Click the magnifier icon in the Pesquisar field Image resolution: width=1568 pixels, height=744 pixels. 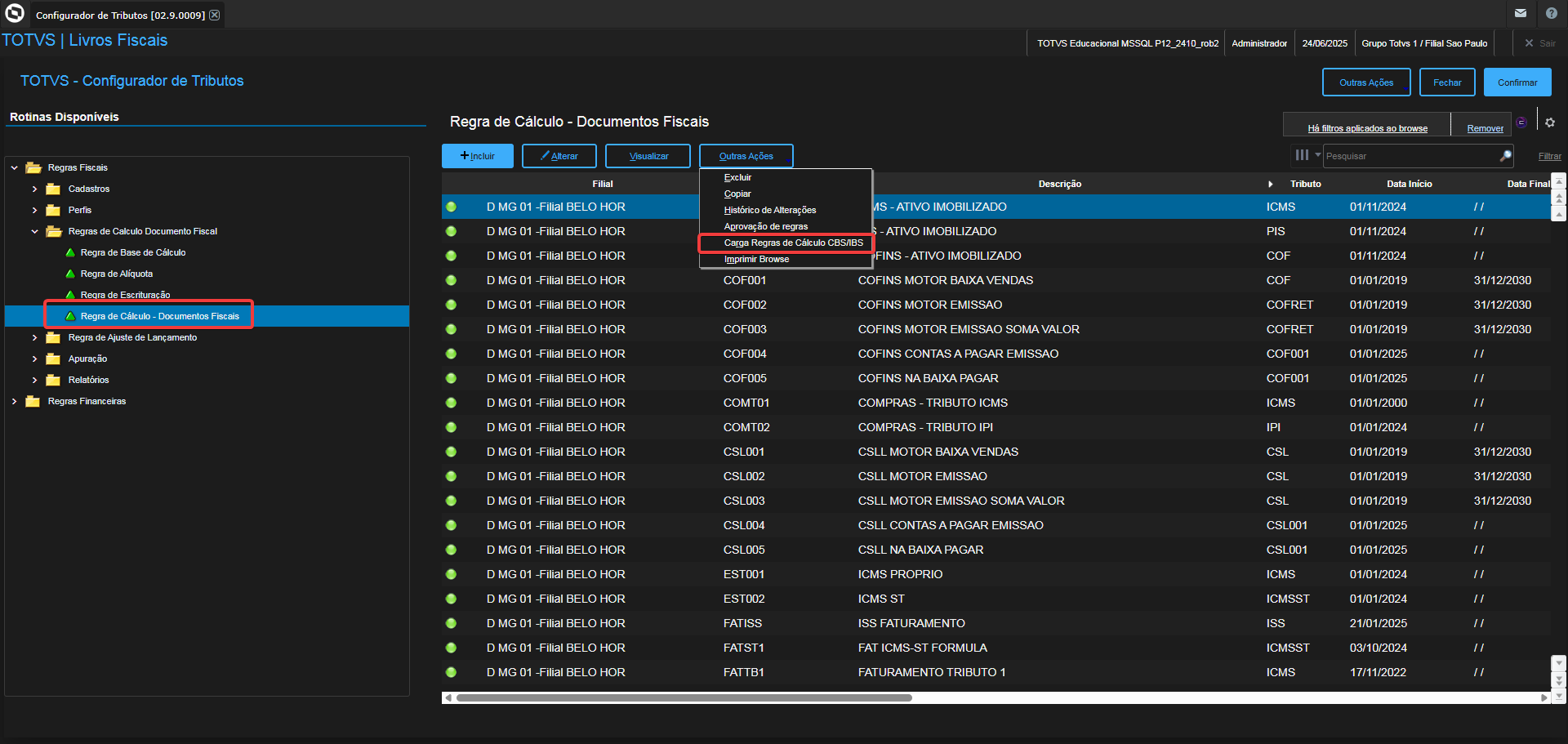click(1506, 155)
